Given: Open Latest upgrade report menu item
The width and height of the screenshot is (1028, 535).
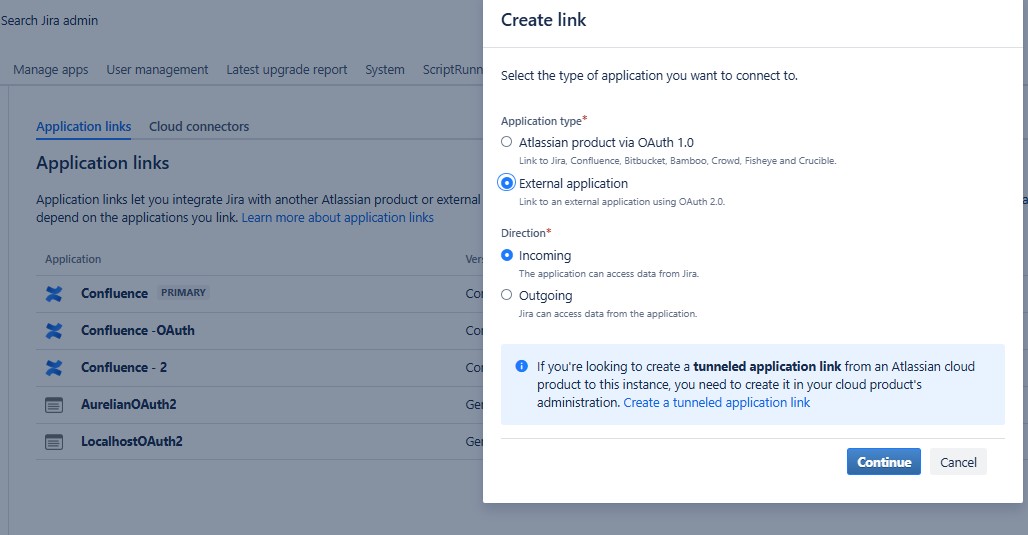Looking at the screenshot, I should pyautogui.click(x=287, y=69).
